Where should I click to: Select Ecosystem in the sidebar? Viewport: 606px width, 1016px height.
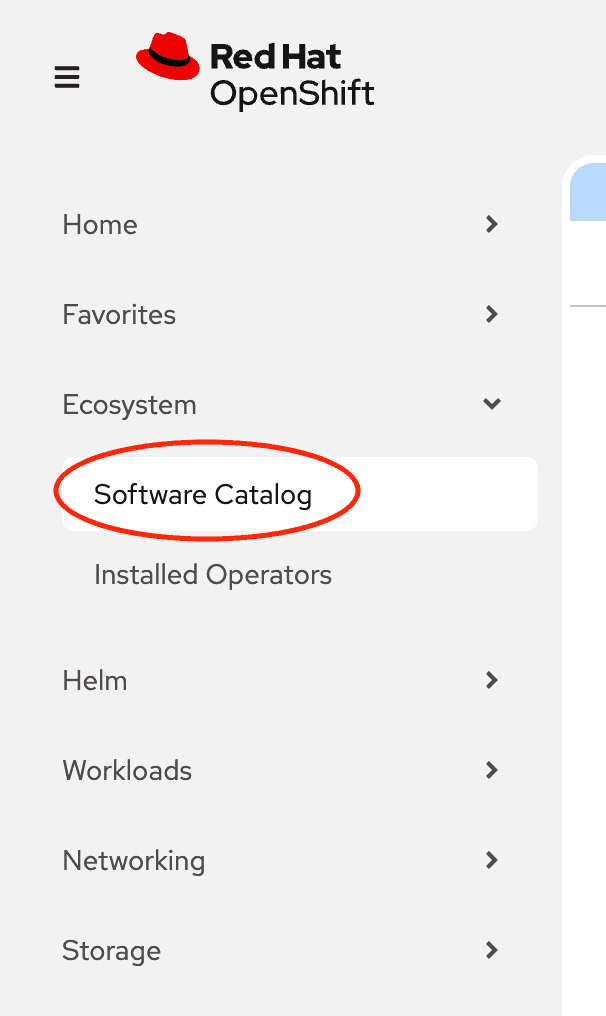129,404
